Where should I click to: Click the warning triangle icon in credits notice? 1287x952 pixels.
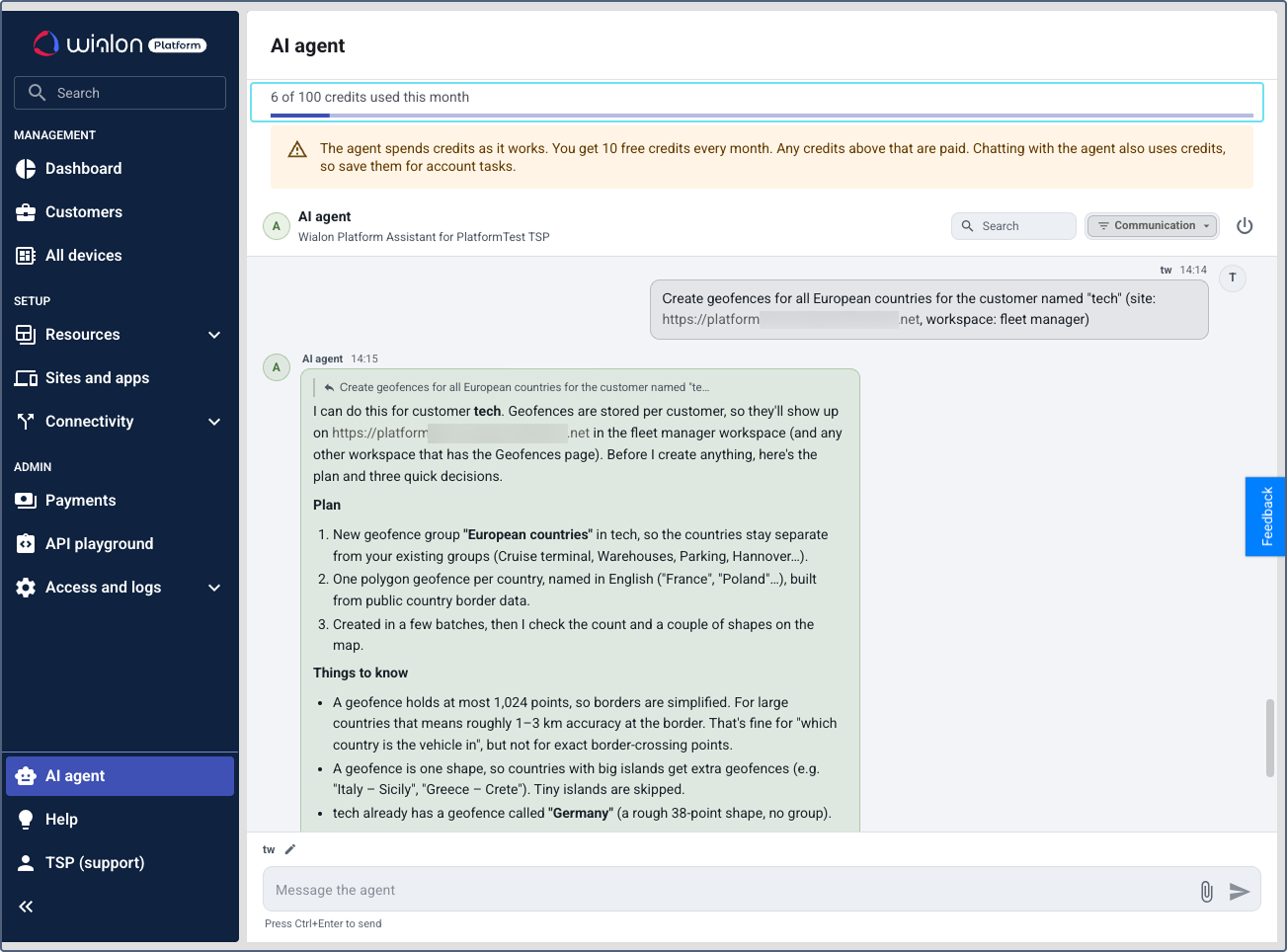coord(297,150)
